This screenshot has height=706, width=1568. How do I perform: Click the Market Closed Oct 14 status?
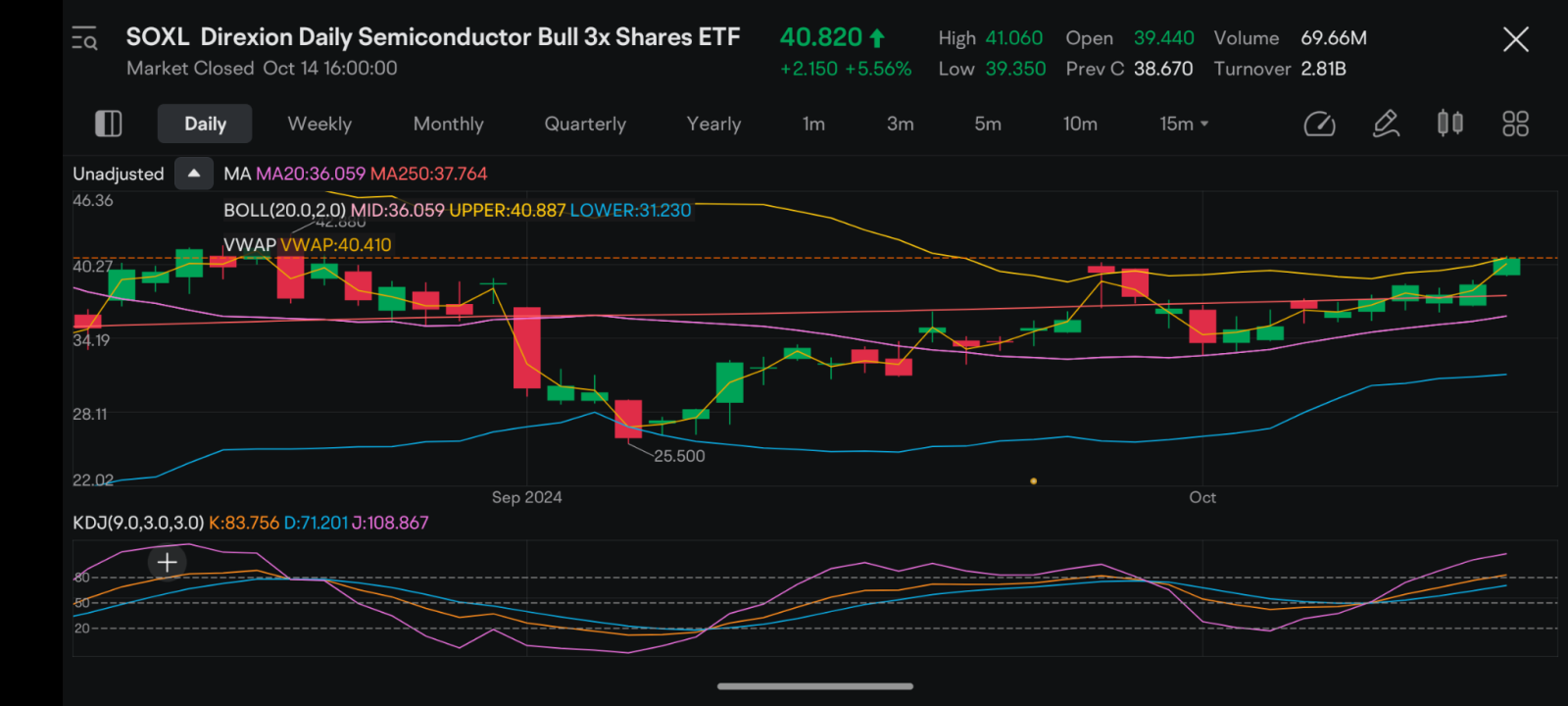[x=262, y=69]
